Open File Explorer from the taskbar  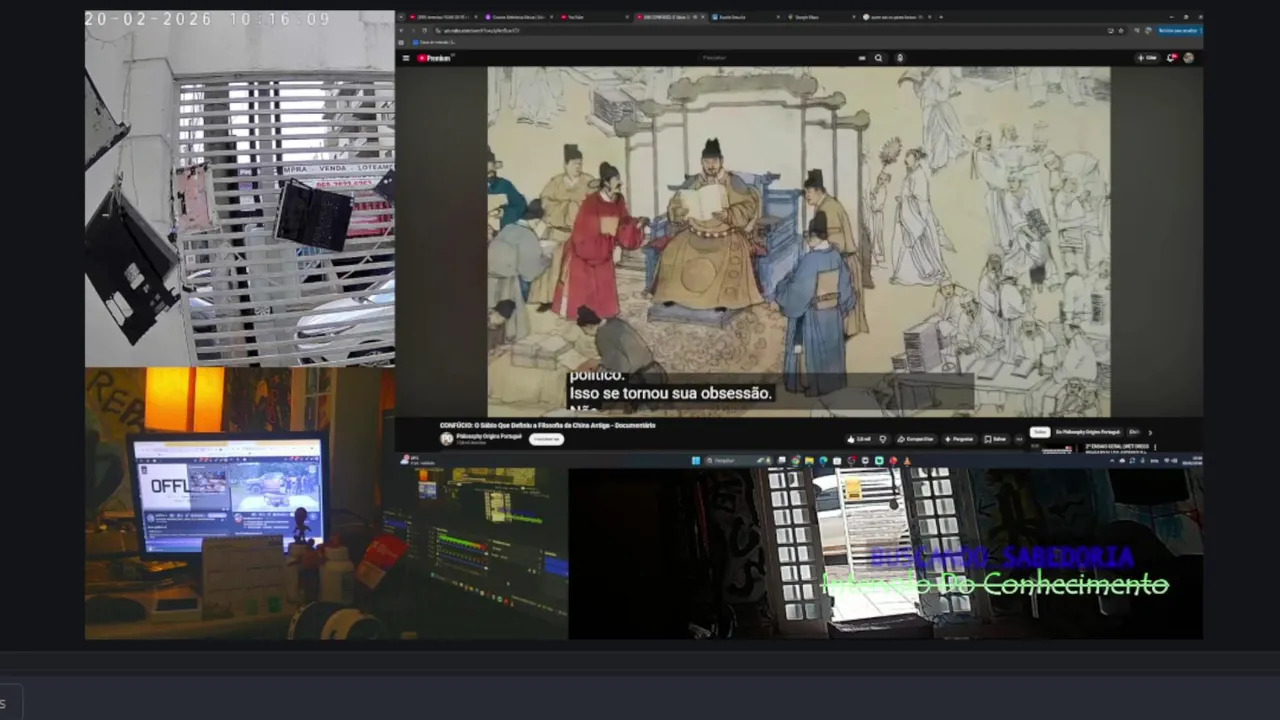point(809,460)
